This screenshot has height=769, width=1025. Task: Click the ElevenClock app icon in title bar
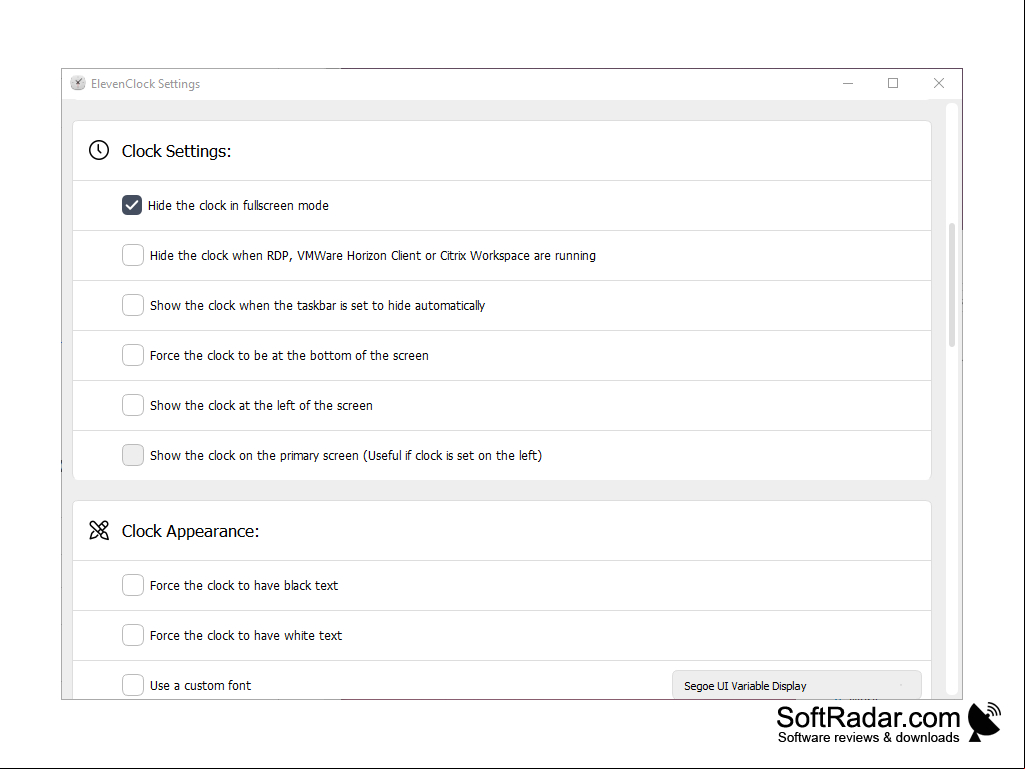click(x=78, y=83)
